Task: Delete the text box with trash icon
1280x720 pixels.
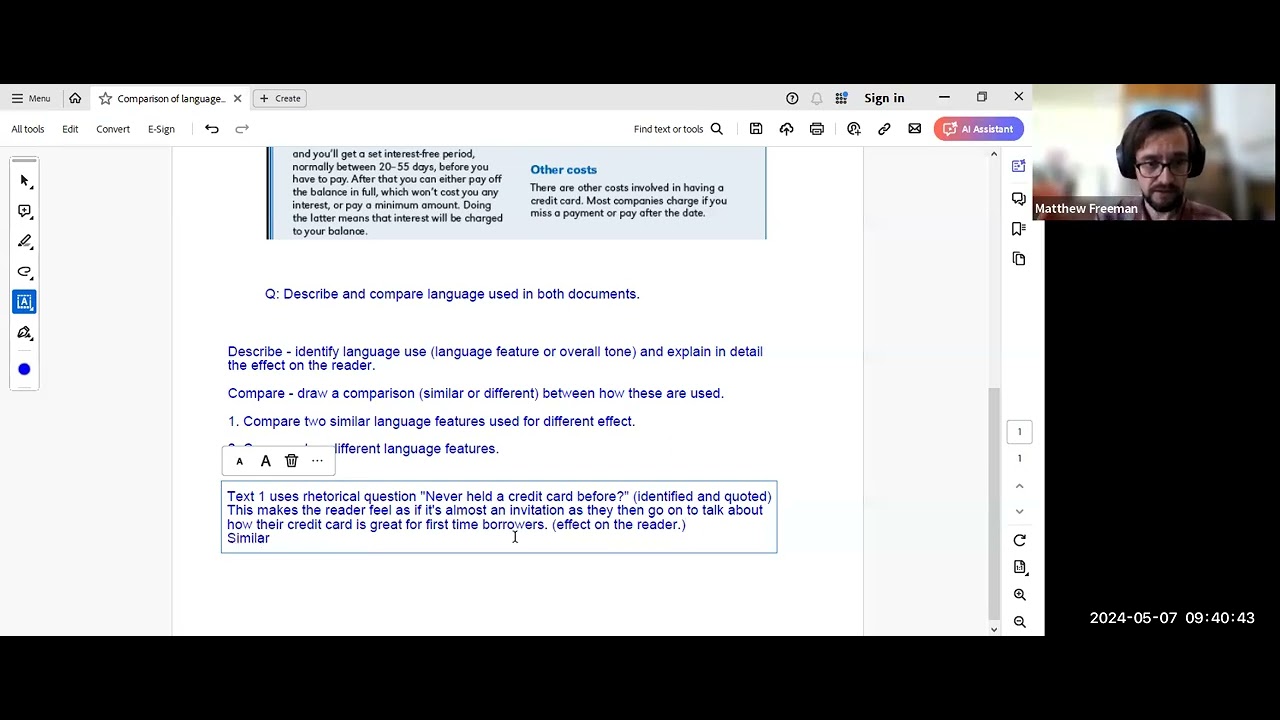Action: click(291, 461)
